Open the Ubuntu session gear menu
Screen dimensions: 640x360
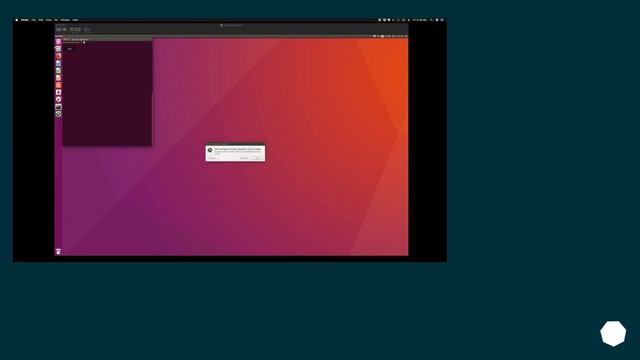(406, 36)
